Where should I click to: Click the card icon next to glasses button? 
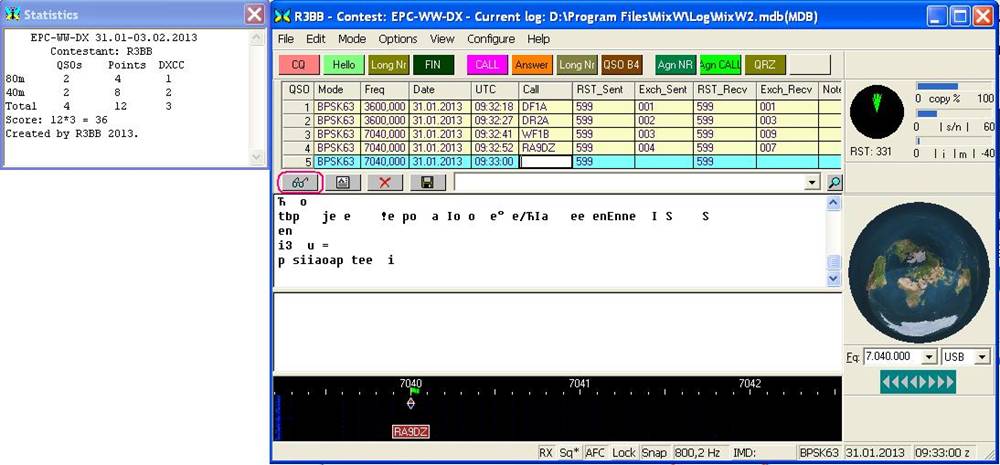(341, 183)
